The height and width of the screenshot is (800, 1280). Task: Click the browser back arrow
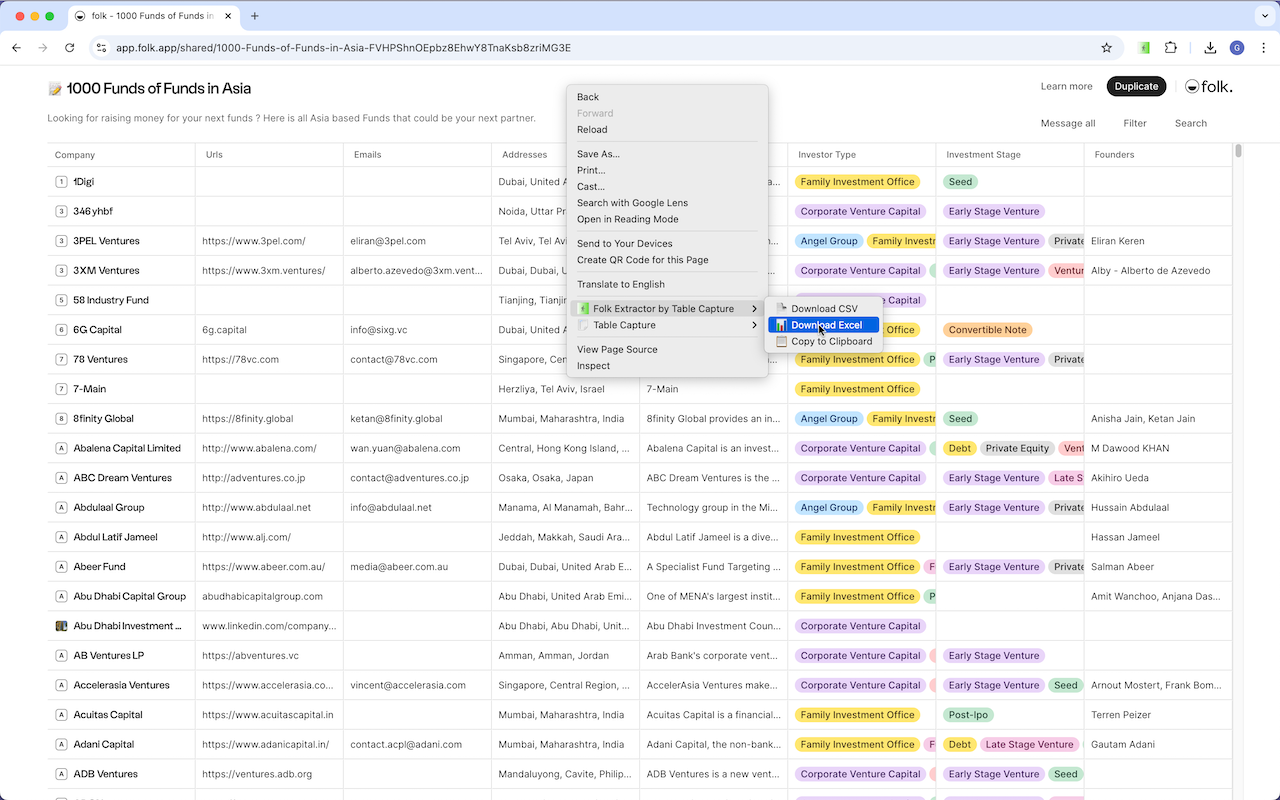(x=17, y=48)
